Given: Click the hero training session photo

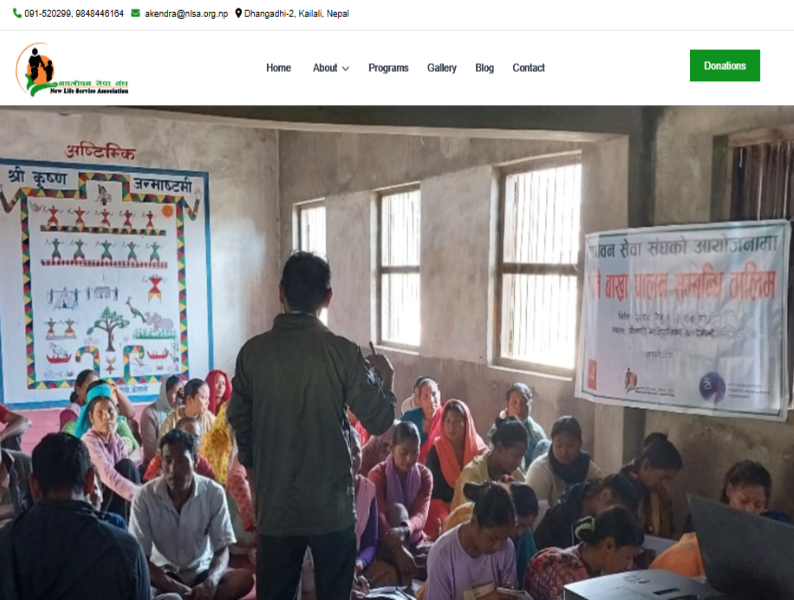Looking at the screenshot, I should pyautogui.click(x=397, y=353).
